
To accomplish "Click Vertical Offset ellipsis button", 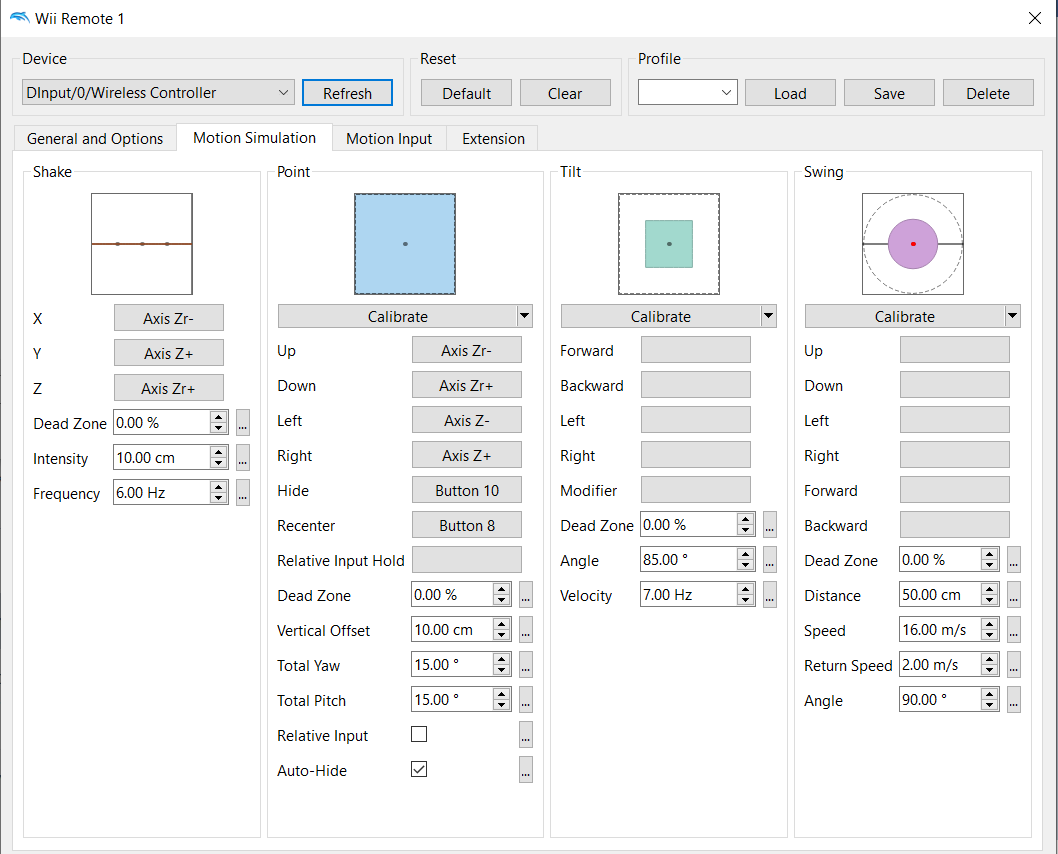I will [526, 630].
